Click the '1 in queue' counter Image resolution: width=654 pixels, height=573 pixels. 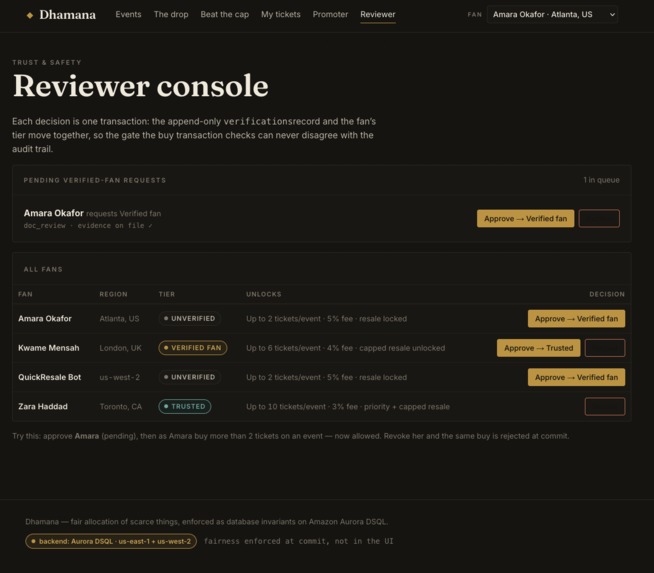click(601, 180)
